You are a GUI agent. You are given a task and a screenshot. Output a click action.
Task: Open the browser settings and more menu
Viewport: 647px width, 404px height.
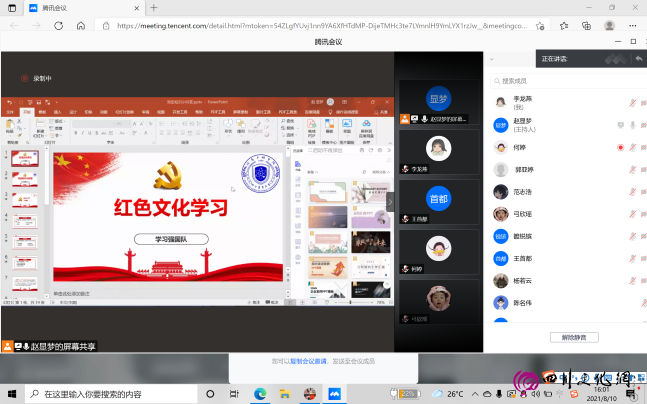pyautogui.click(x=632, y=27)
